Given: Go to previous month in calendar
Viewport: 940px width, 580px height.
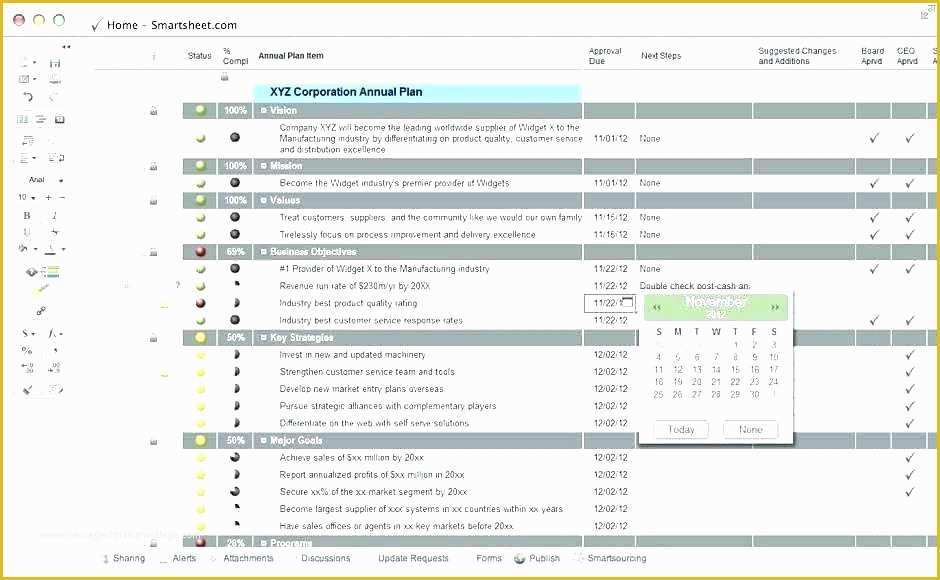Looking at the screenshot, I should click(x=657, y=307).
